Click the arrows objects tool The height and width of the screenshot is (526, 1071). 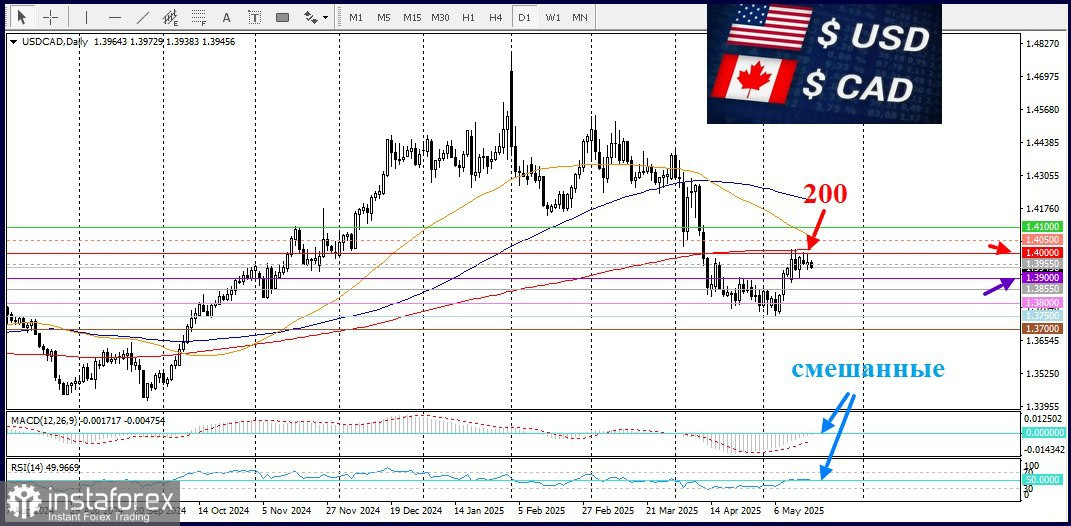coord(311,16)
